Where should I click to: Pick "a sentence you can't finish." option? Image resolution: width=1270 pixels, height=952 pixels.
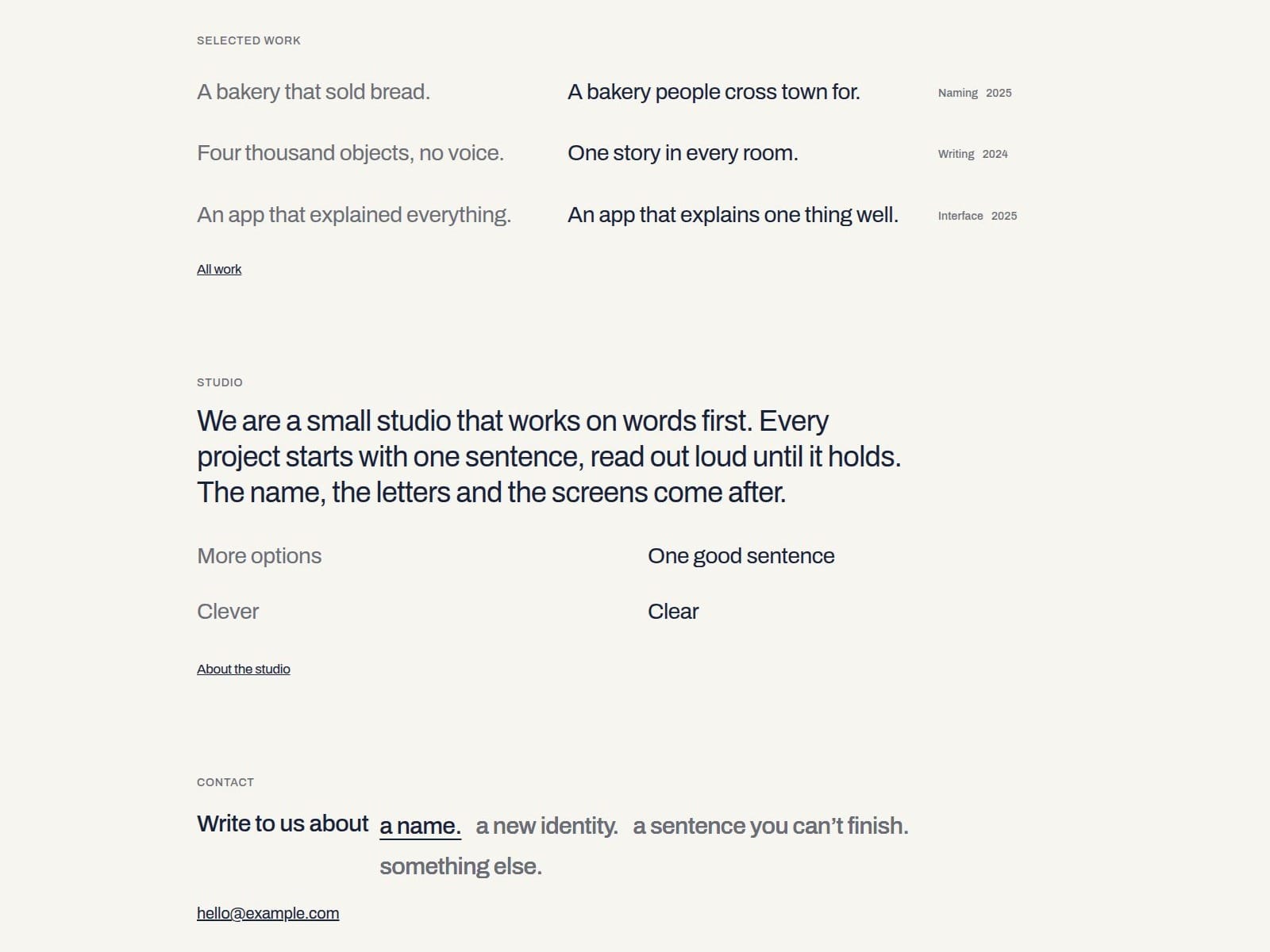click(771, 826)
